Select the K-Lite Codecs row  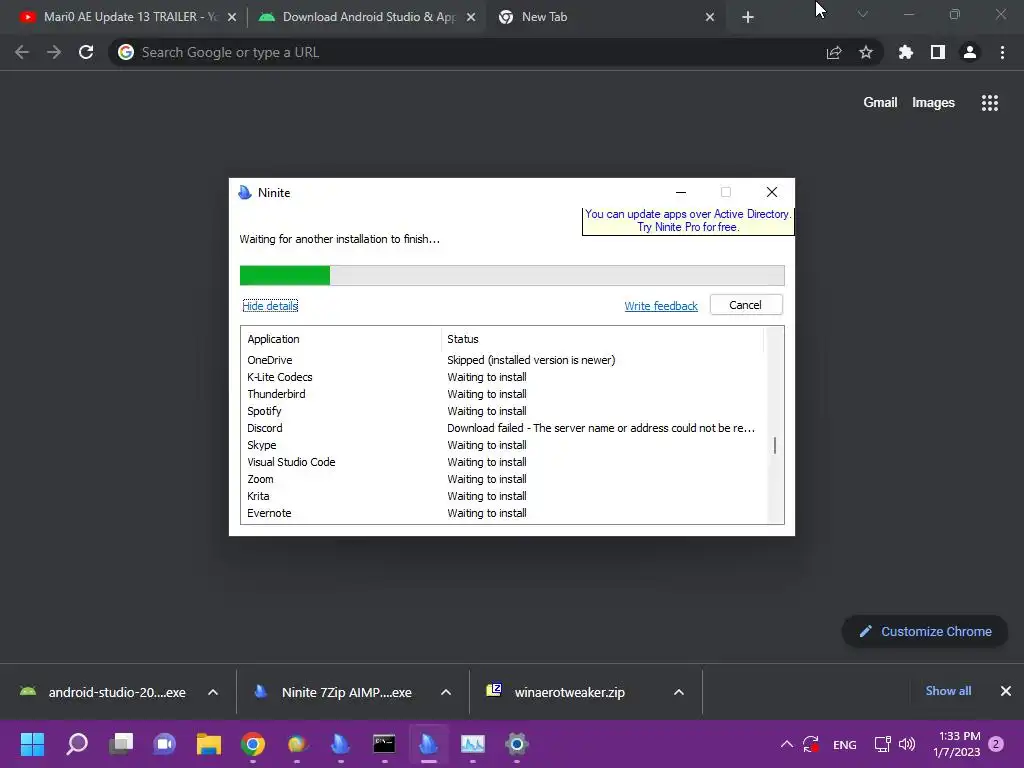(x=502, y=377)
